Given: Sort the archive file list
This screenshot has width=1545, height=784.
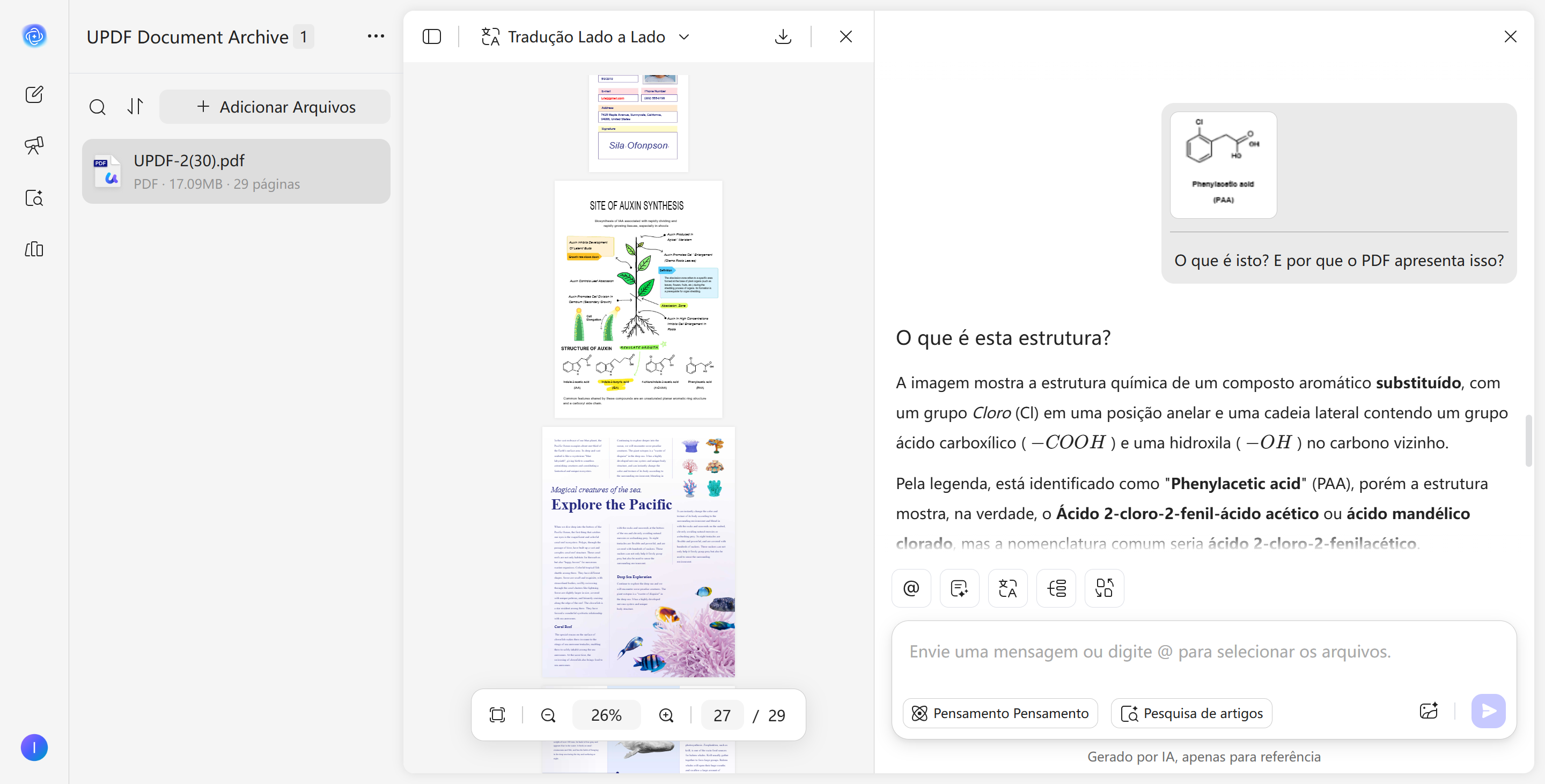Looking at the screenshot, I should tap(136, 107).
